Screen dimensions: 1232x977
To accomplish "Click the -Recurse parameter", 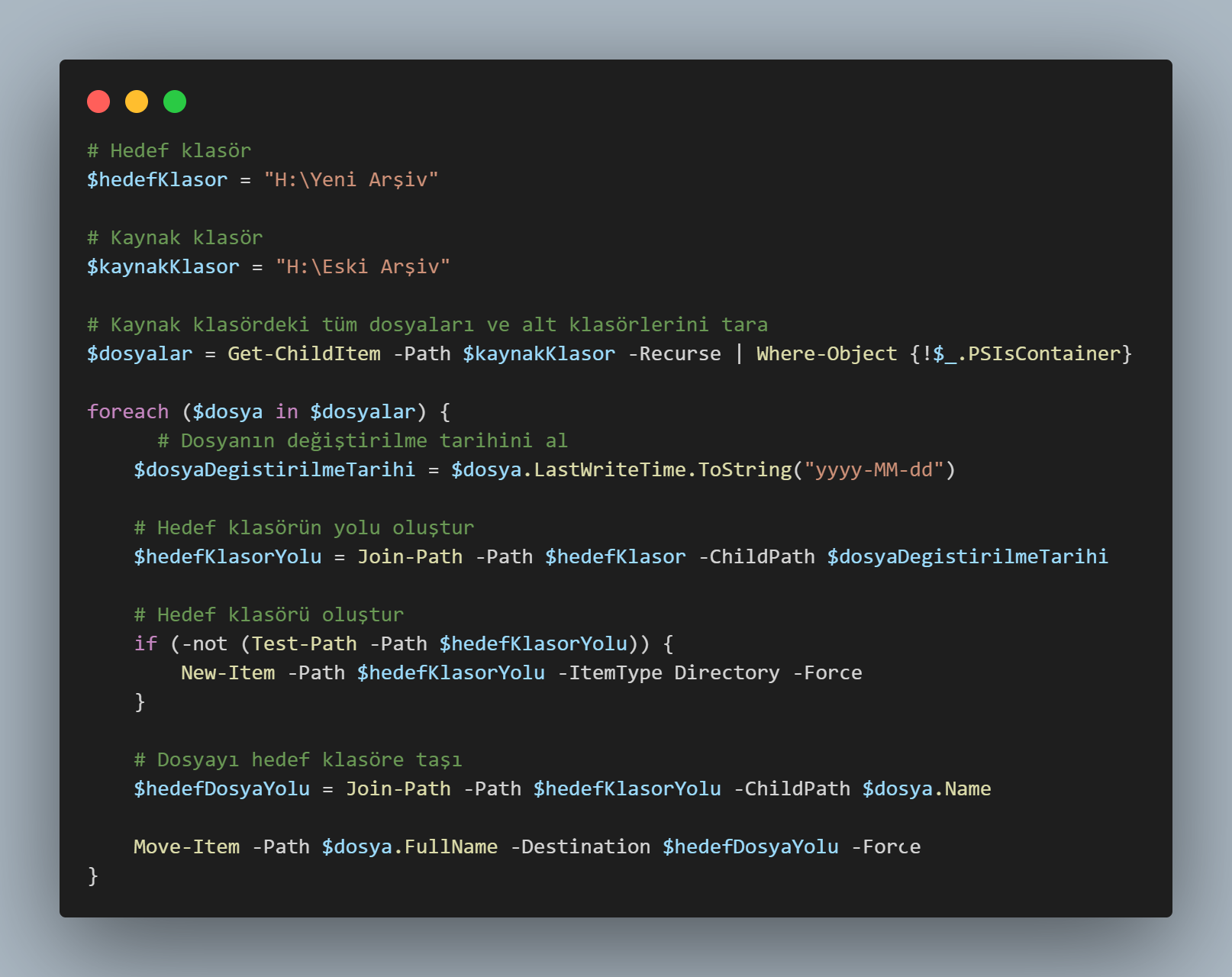I will click(674, 353).
